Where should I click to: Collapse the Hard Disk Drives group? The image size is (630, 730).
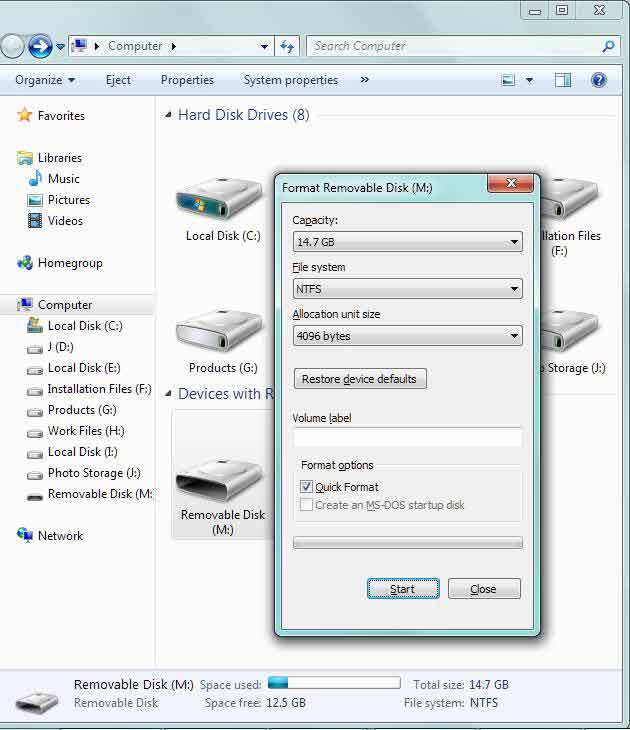click(168, 115)
